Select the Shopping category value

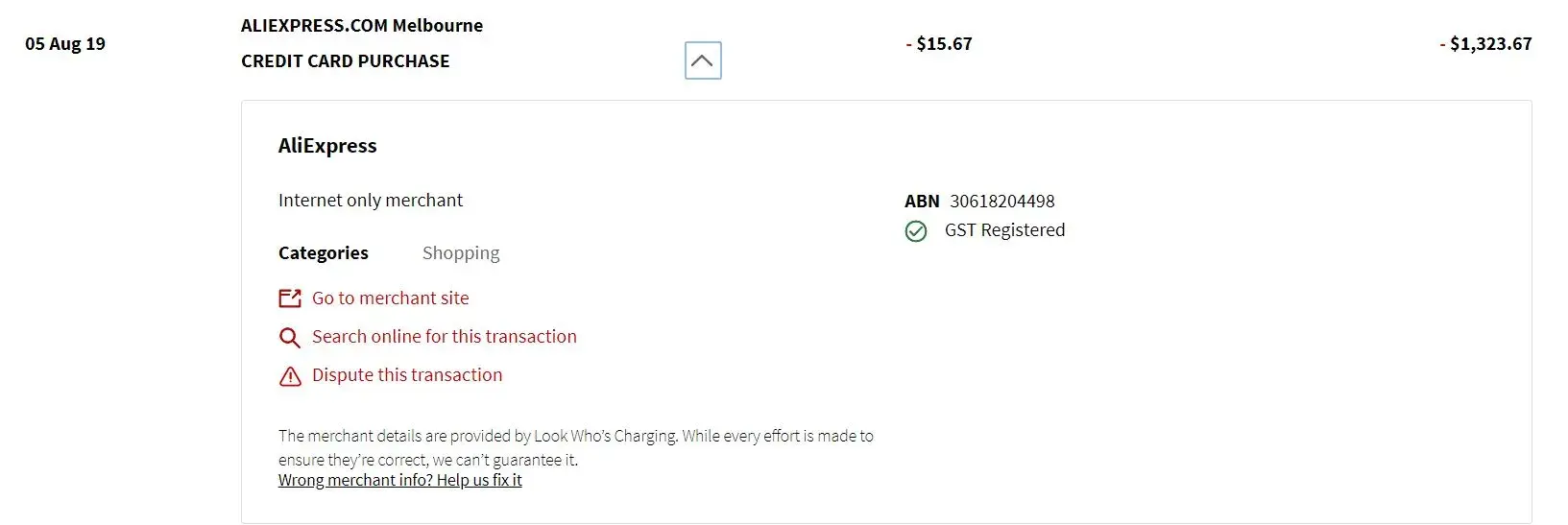tap(461, 253)
